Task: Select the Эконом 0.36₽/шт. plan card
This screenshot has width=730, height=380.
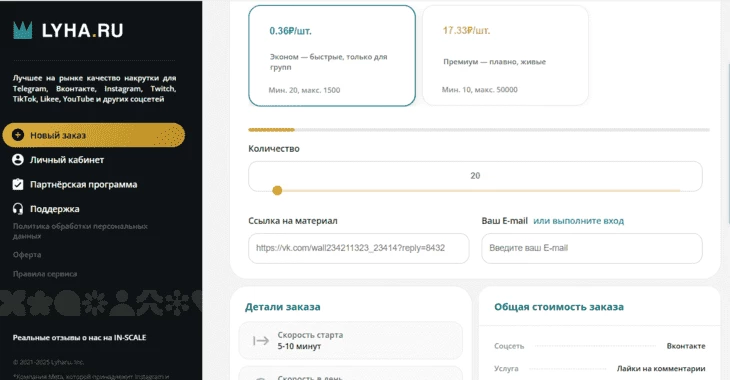Action: [332, 56]
